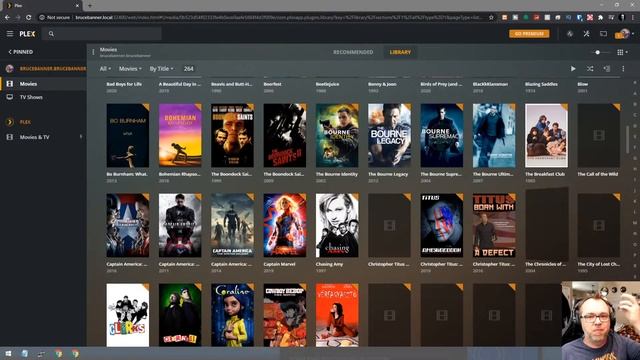Open the activity icon in header
Image resolution: width=640 pixels, height=360 pixels.
pos(570,34)
